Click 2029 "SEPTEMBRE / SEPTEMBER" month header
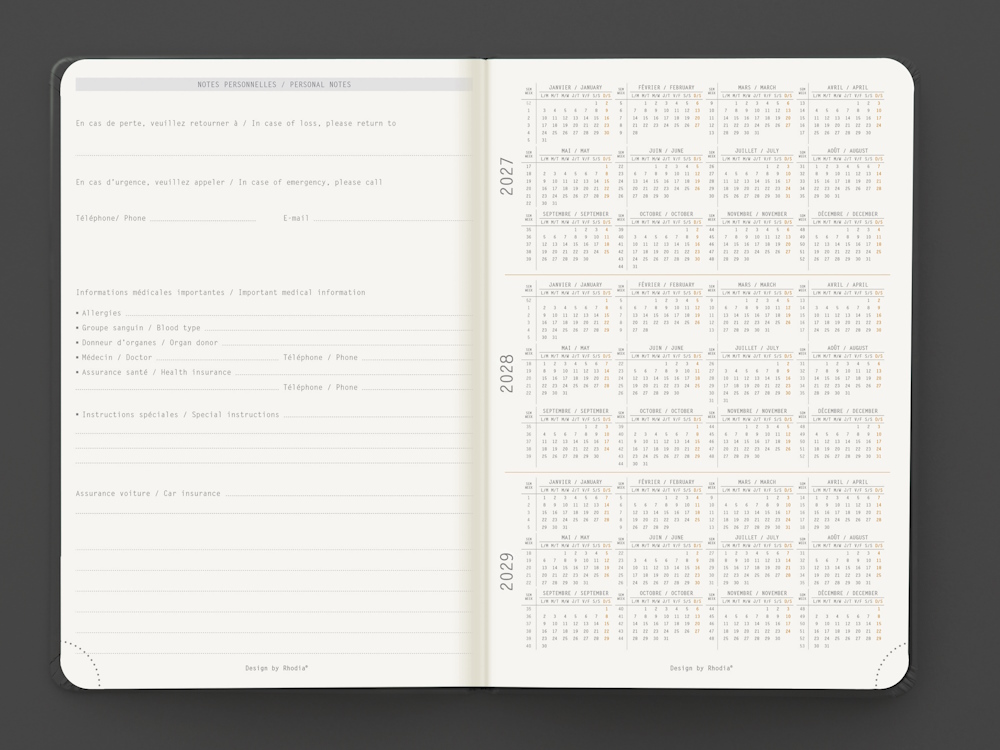 [575, 593]
